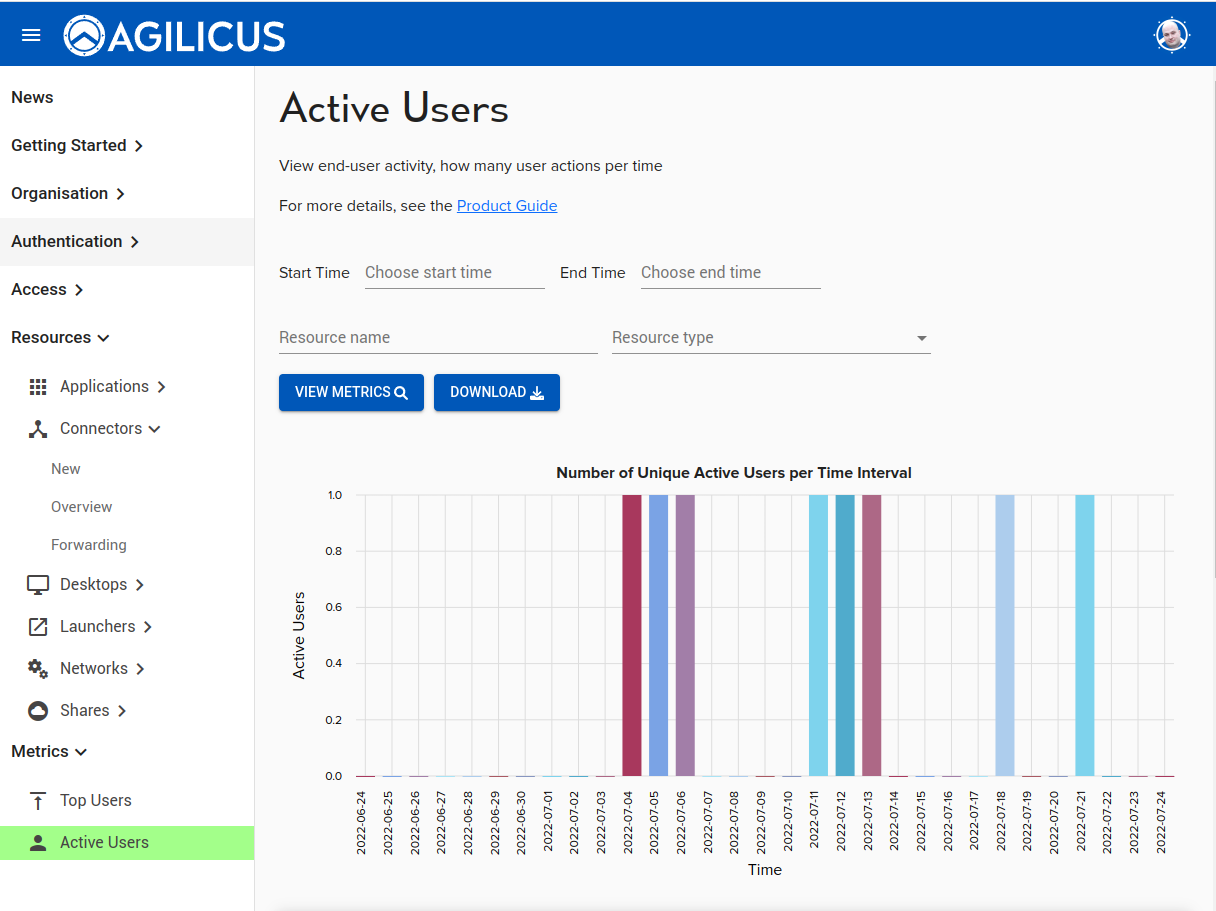The image size is (1216, 911).
Task: Click the Applications grid icon
Action: [38, 387]
